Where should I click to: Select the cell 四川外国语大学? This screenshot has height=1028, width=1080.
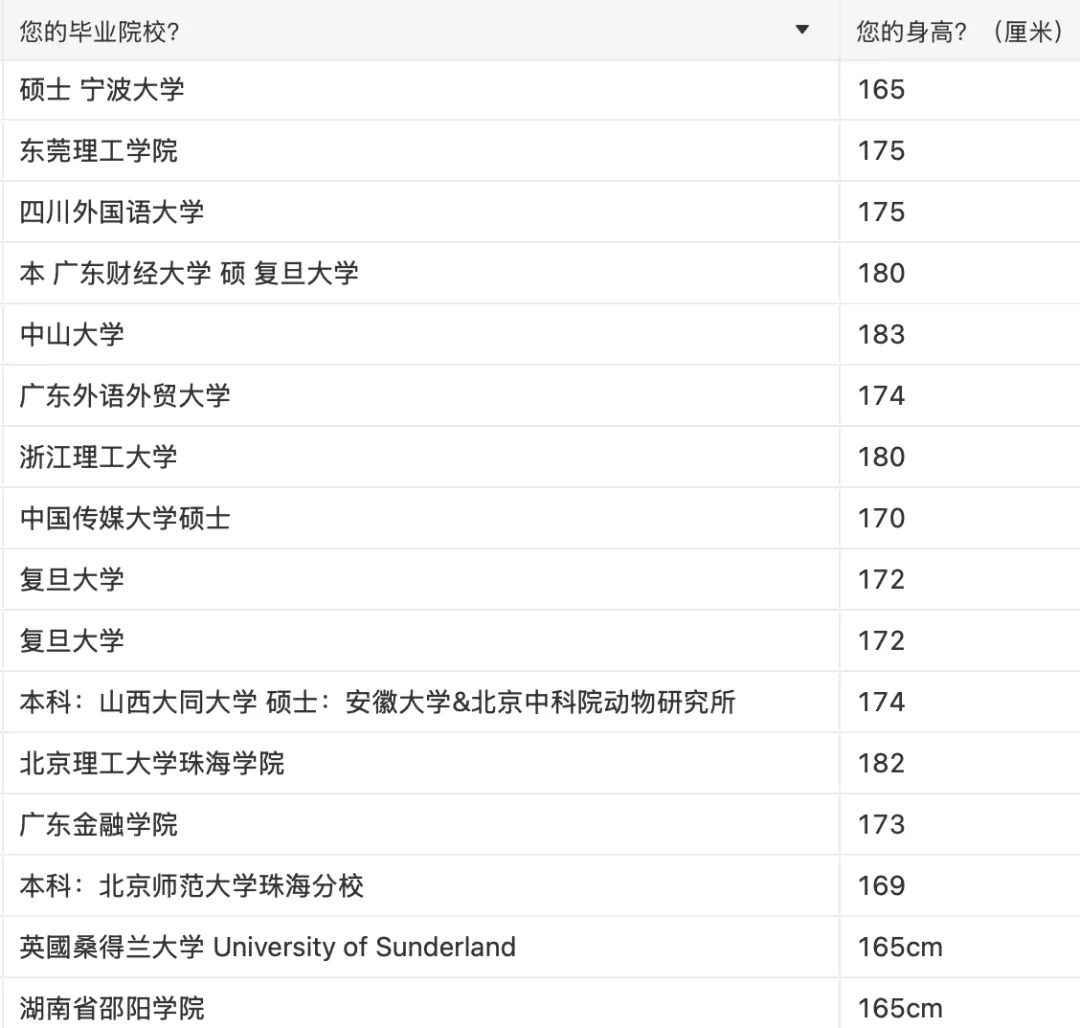421,212
